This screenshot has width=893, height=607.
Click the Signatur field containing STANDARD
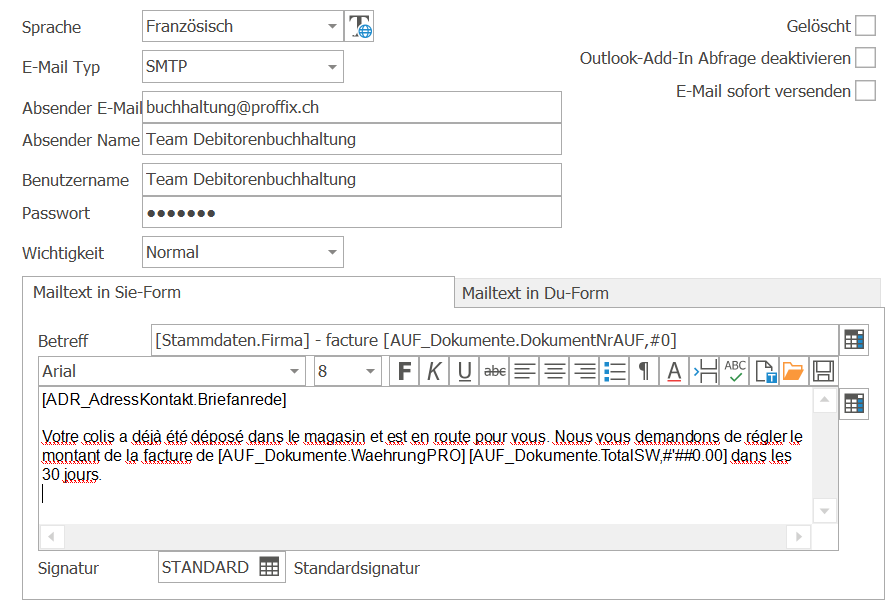[x=221, y=567]
